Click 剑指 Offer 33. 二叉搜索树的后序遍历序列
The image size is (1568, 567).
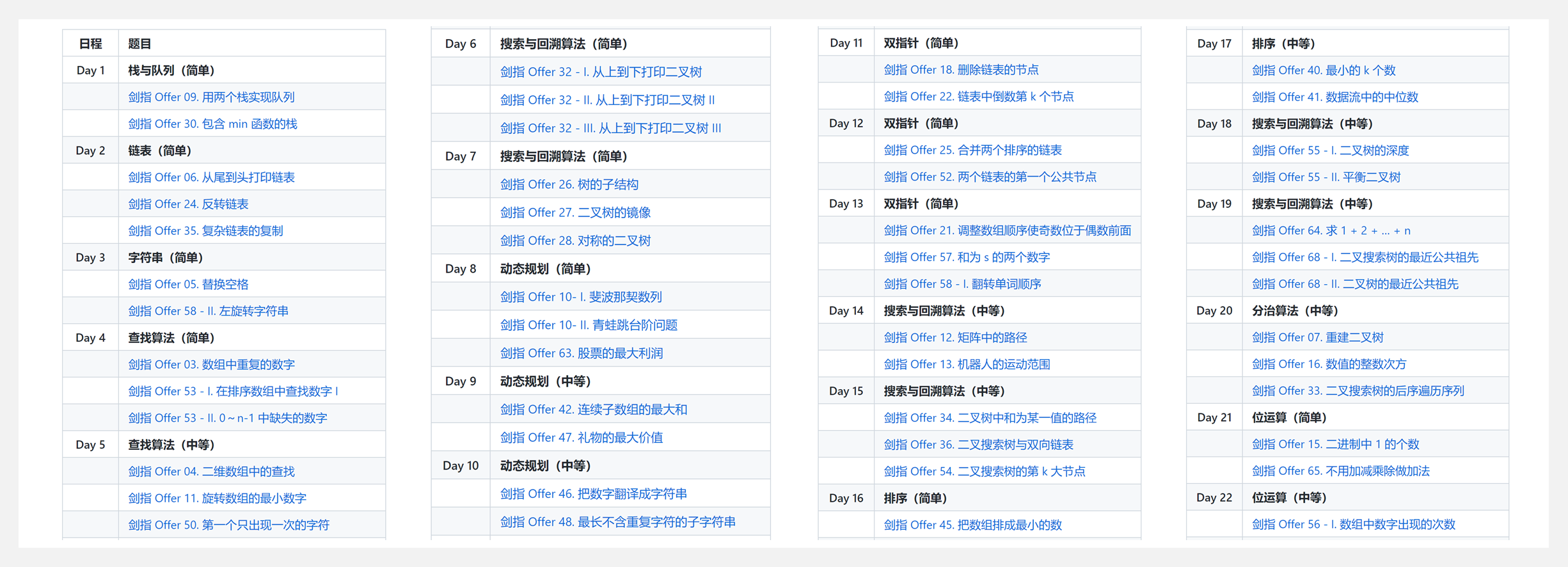pyautogui.click(x=1358, y=391)
